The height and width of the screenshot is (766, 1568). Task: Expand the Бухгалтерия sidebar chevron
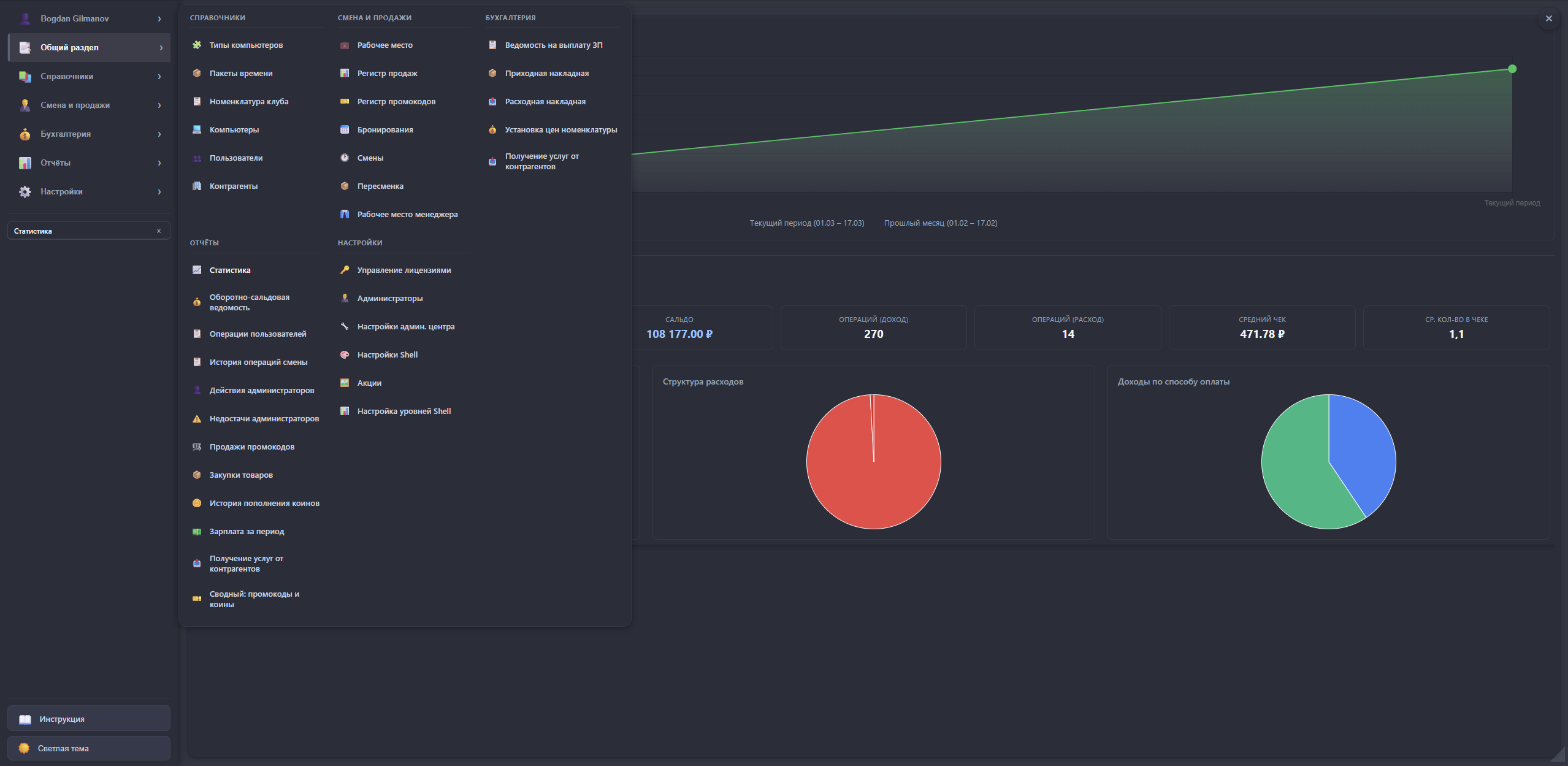pyautogui.click(x=159, y=134)
